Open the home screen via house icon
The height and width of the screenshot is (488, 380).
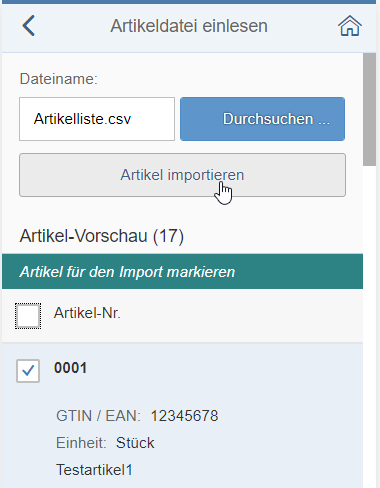[x=350, y=26]
